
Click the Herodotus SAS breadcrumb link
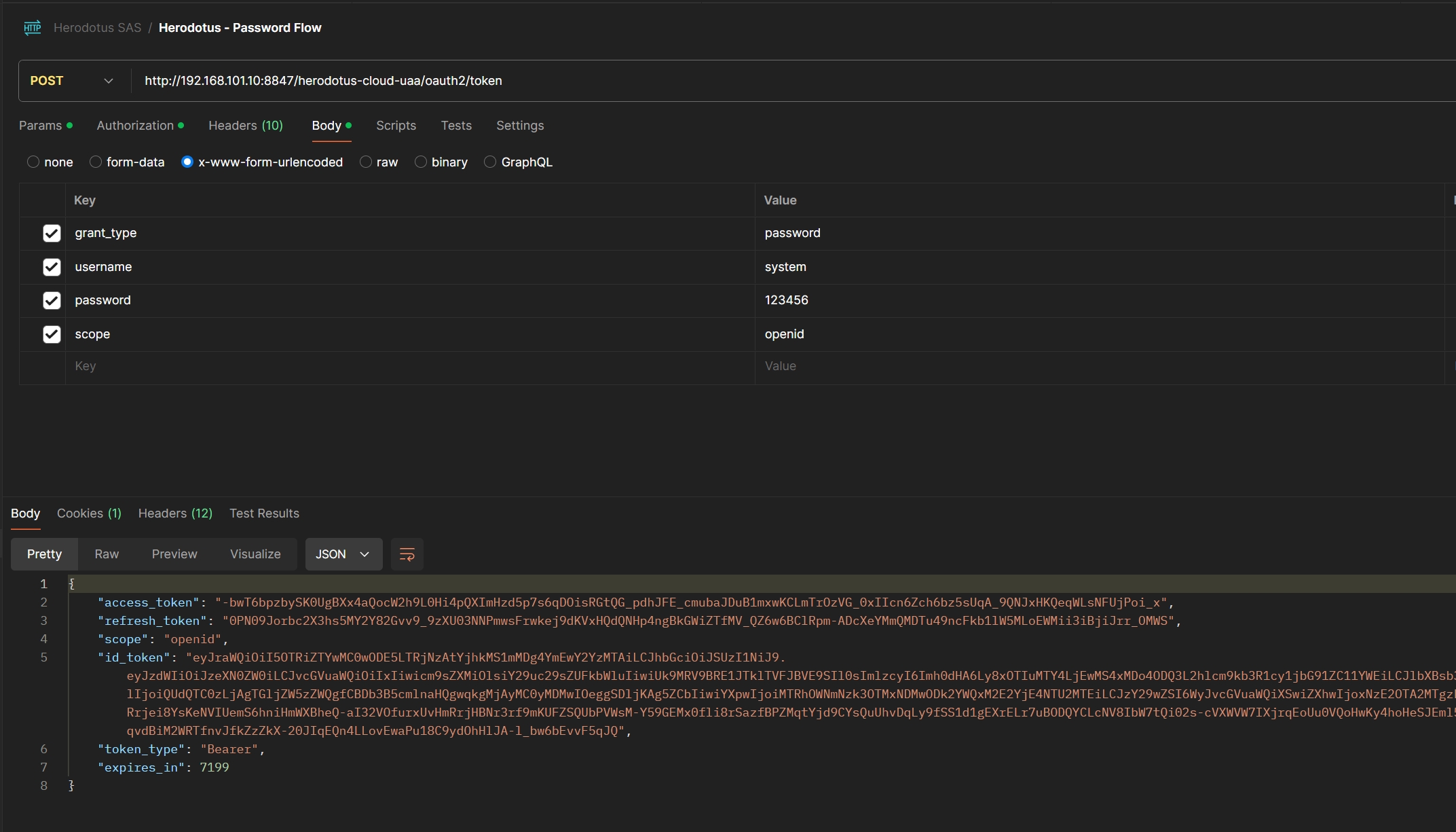tap(97, 28)
